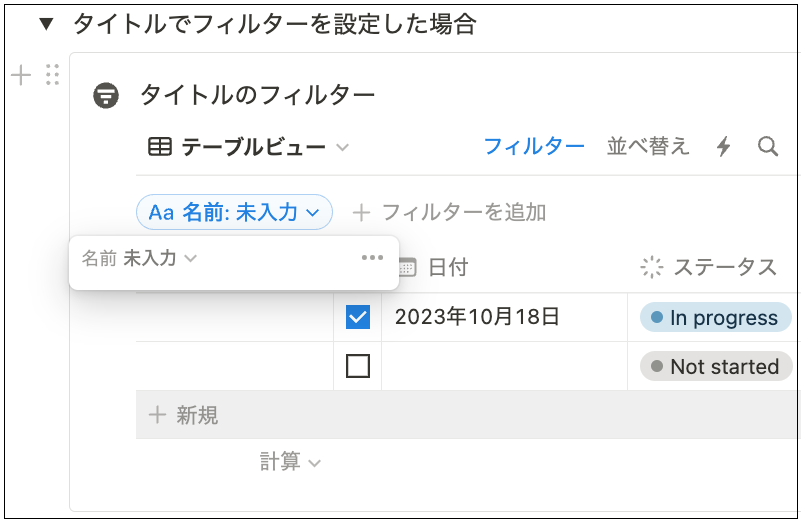Click the six-dot drag handle icon
The height and width of the screenshot is (520, 801).
point(53,75)
